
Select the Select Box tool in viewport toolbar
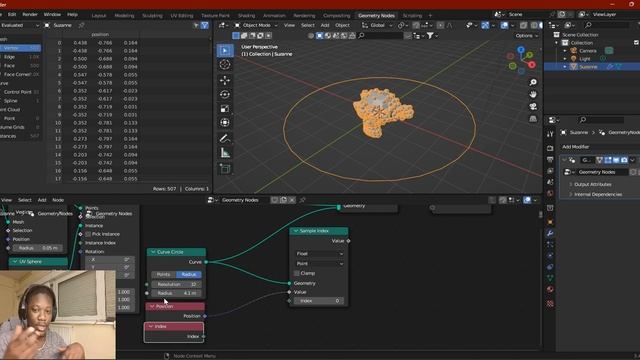[x=225, y=51]
